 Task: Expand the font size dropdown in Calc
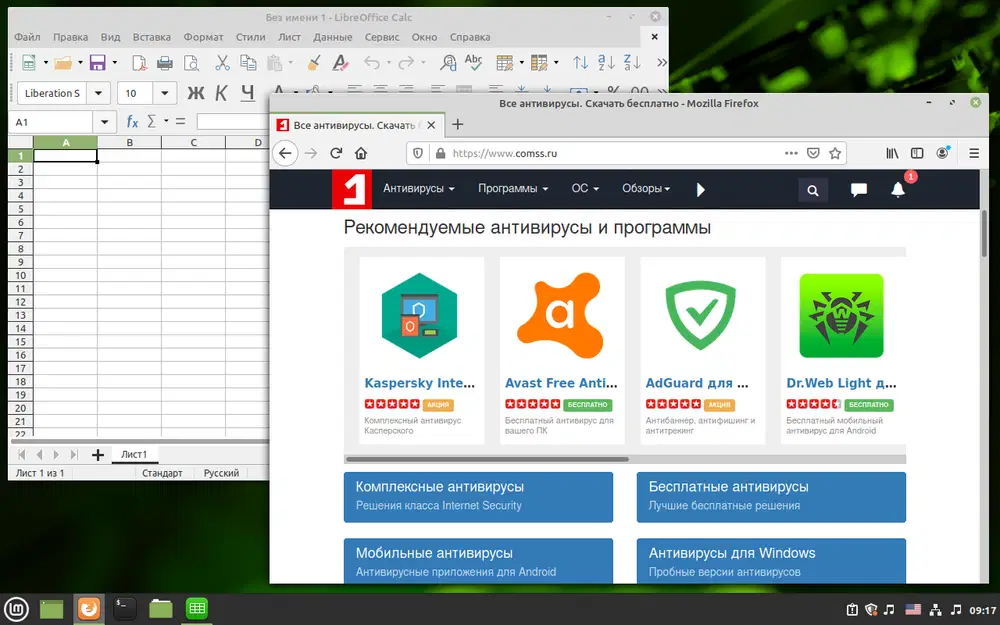coord(165,93)
